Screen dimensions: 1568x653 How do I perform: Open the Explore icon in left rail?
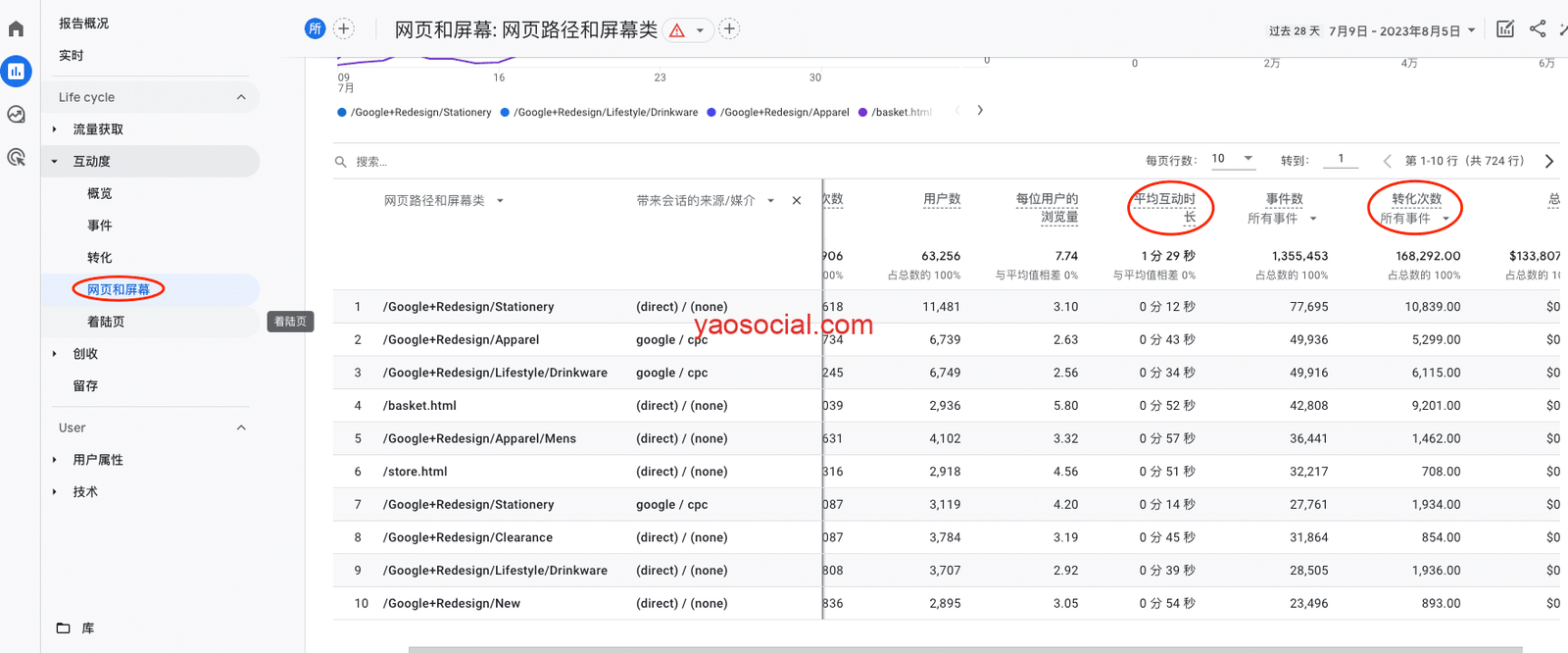pyautogui.click(x=16, y=115)
